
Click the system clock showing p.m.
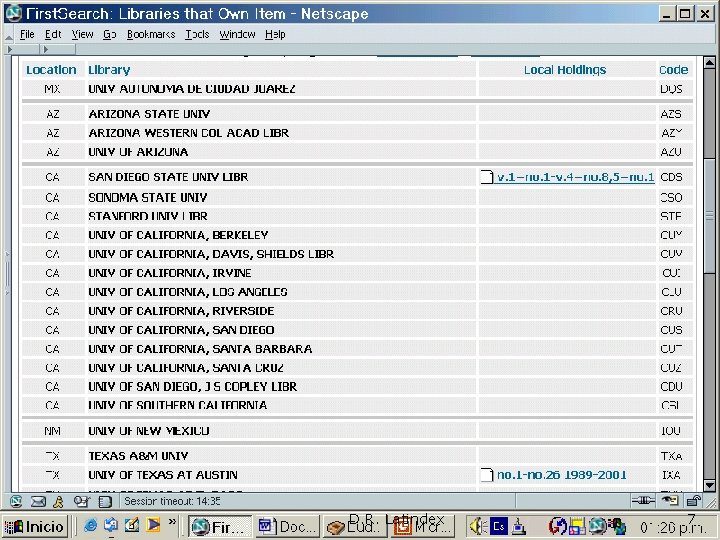coord(673,527)
